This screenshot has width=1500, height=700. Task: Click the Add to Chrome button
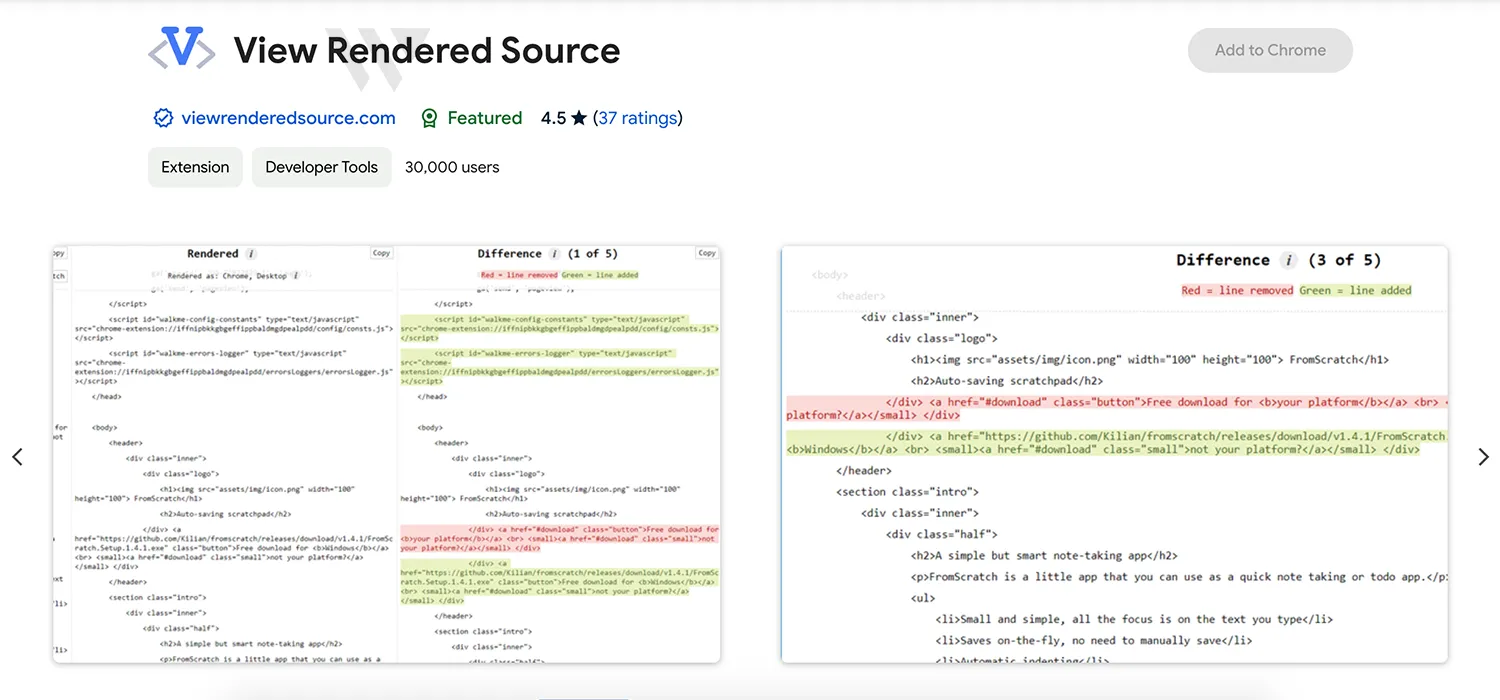pyautogui.click(x=1270, y=50)
